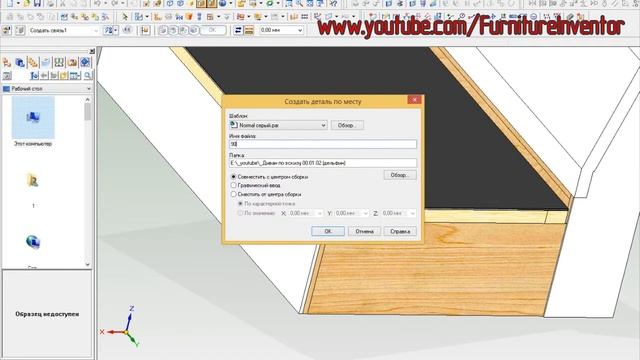Click the Print icon in top toolbar

[51, 3]
